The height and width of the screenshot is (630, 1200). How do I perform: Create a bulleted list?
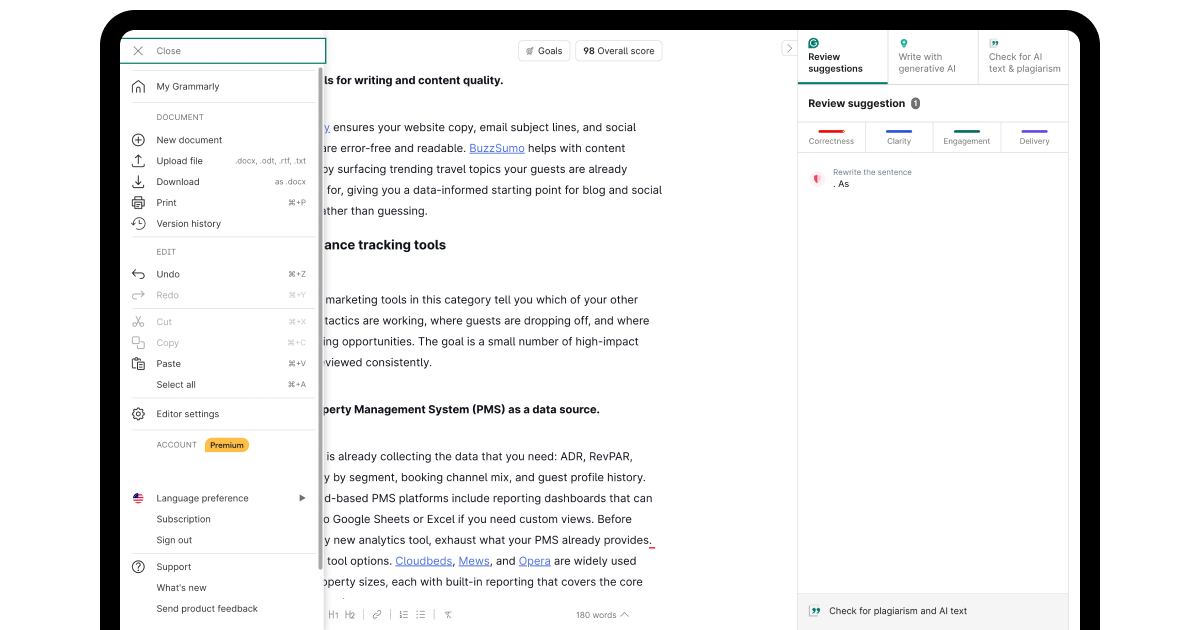click(421, 615)
